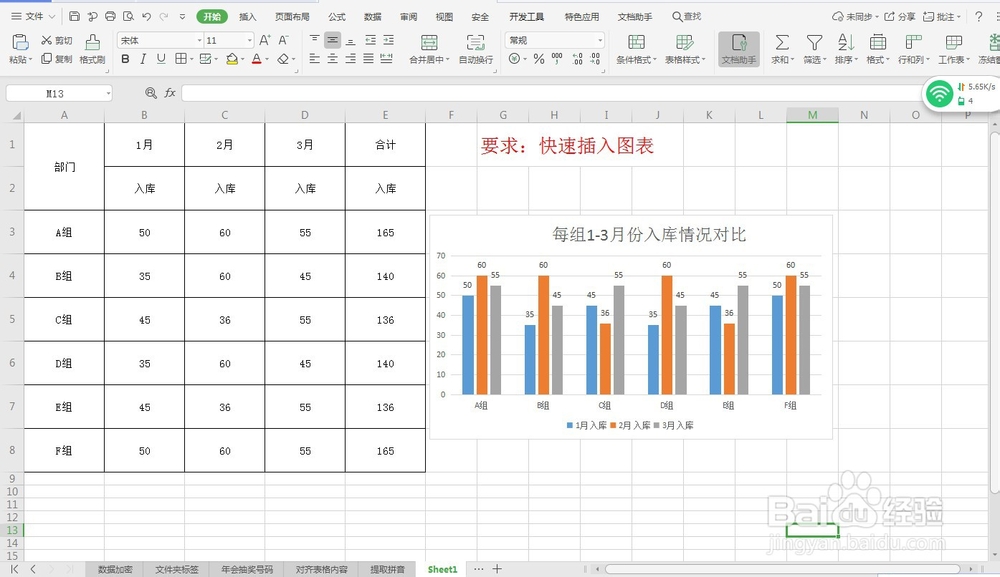Open the font name dropdown (宋体)
Viewport: 1000px width, 577px height.
[199, 40]
